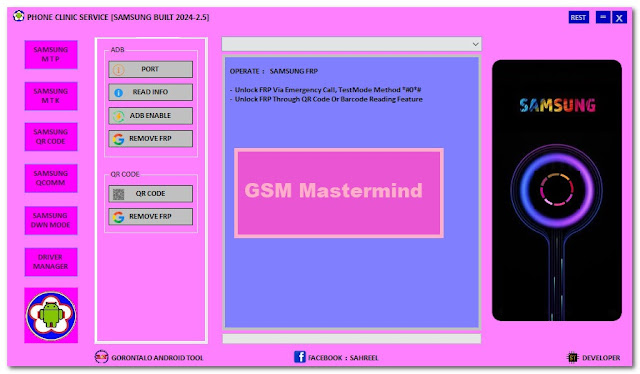This screenshot has height=374, width=640.
Task: Click the window title text
Action: 118,17
